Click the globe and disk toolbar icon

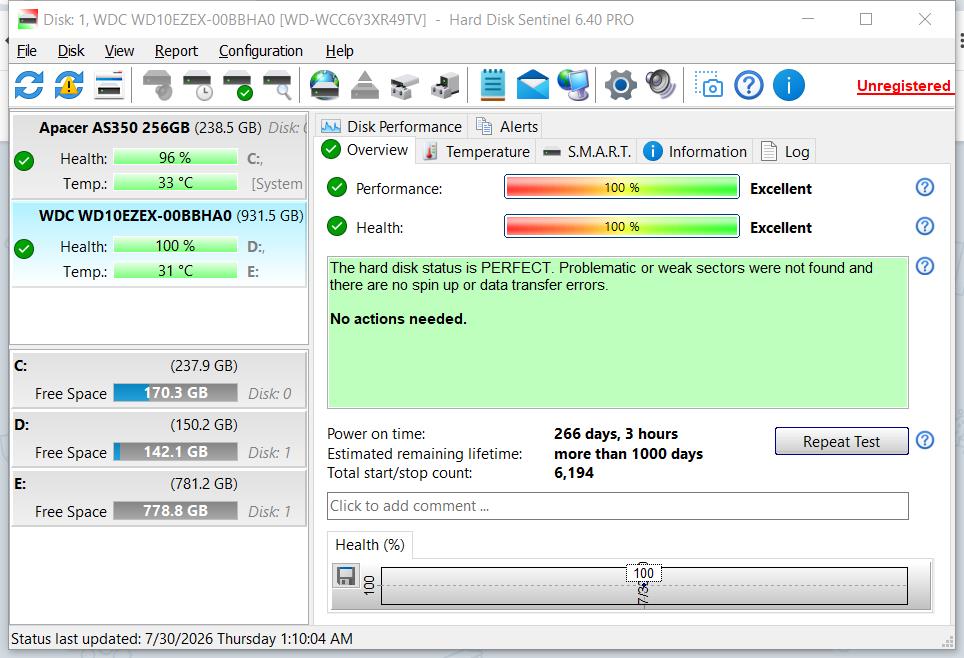pyautogui.click(x=325, y=85)
